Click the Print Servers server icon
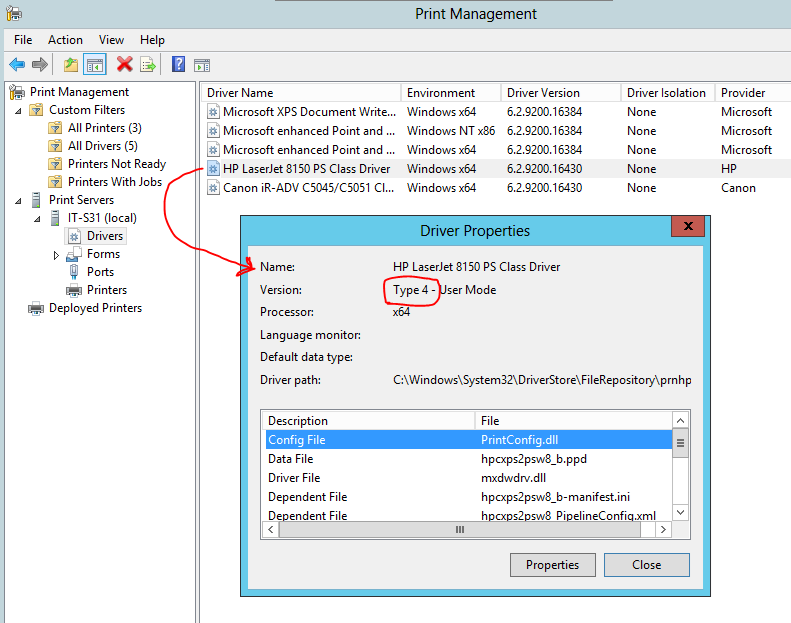 (x=36, y=200)
